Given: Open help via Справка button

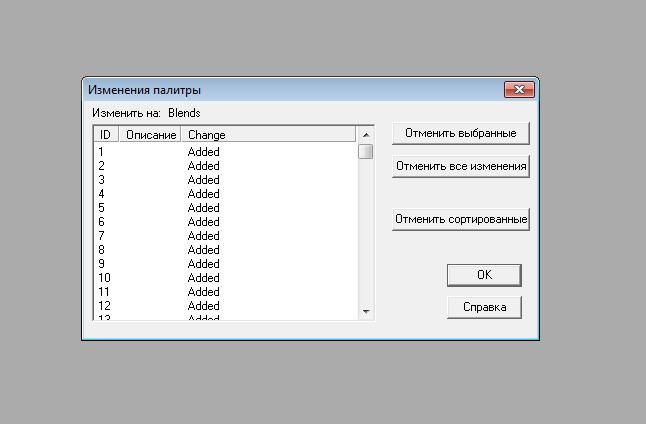Looking at the screenshot, I should 484,307.
